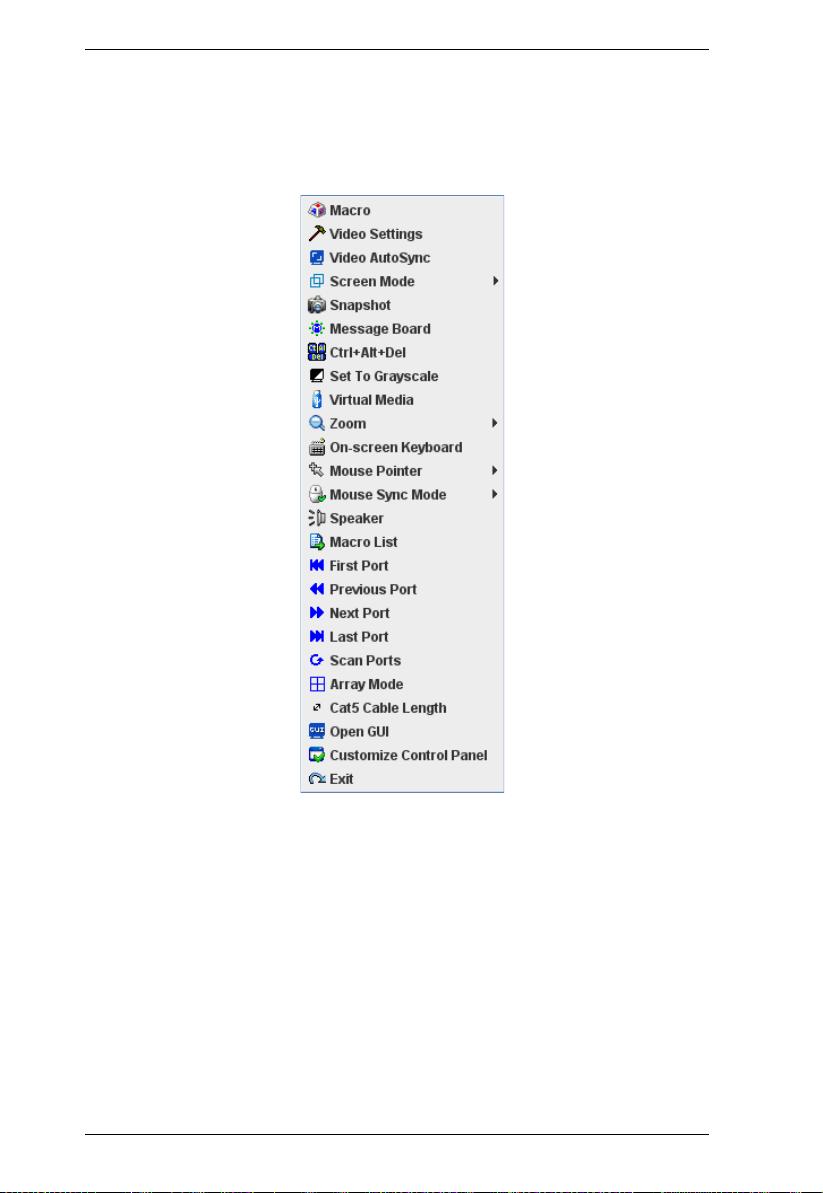Image resolution: width=823 pixels, height=1193 pixels.
Task: Expand the Zoom submenu arrow
Action: (495, 423)
